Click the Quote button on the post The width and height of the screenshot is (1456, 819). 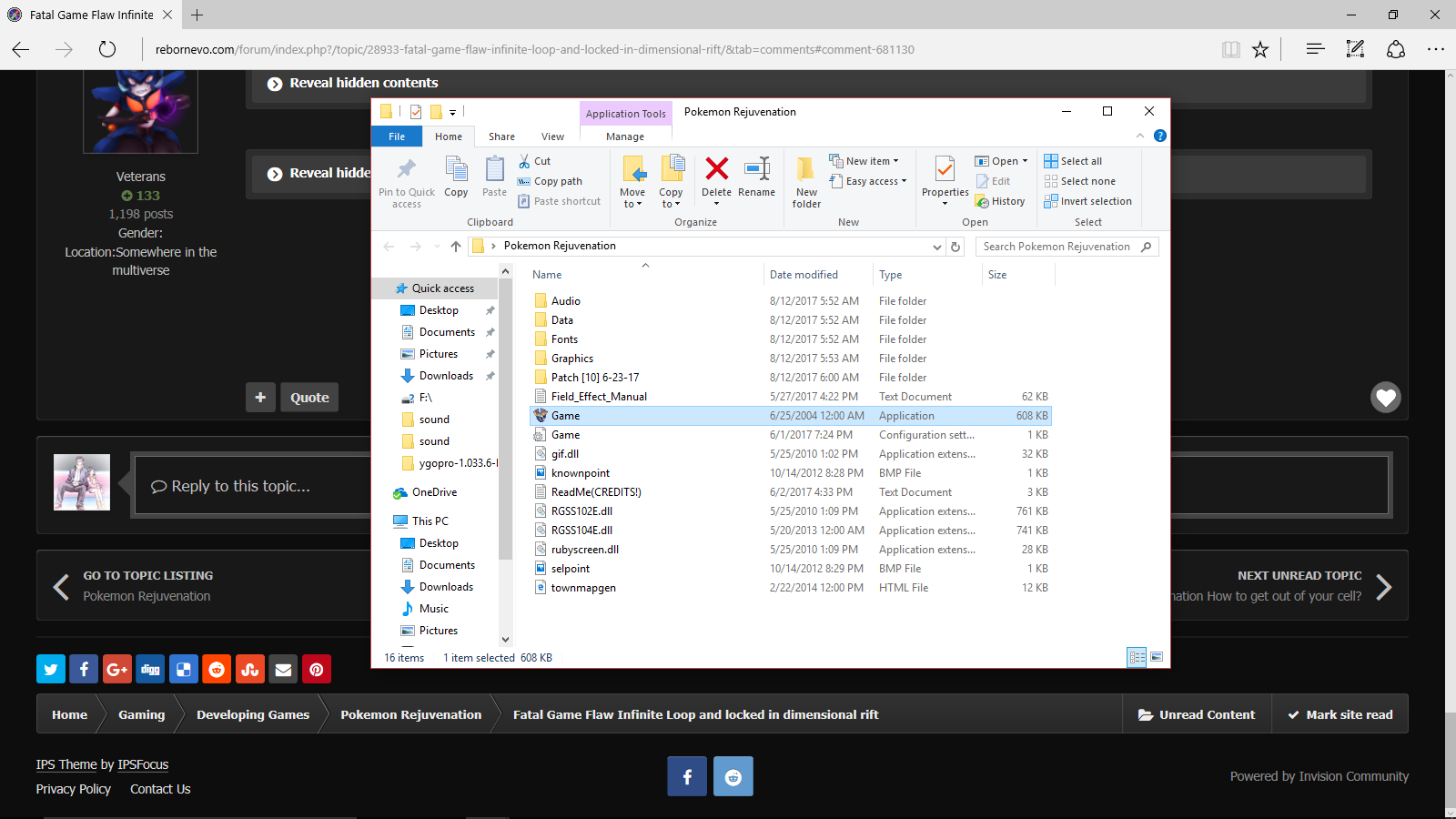(309, 398)
